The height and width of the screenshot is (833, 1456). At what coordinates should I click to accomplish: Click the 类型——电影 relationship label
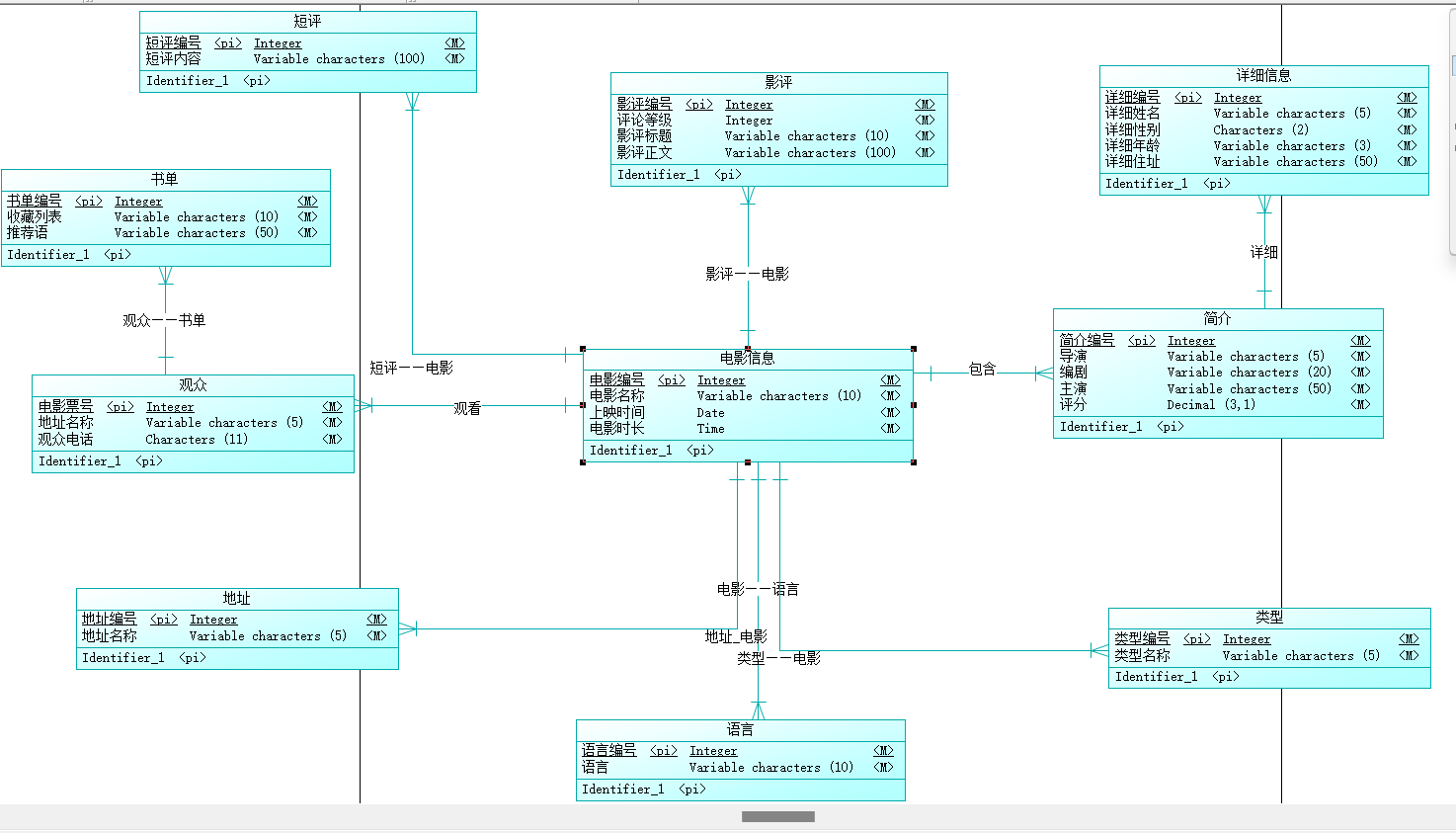(778, 658)
